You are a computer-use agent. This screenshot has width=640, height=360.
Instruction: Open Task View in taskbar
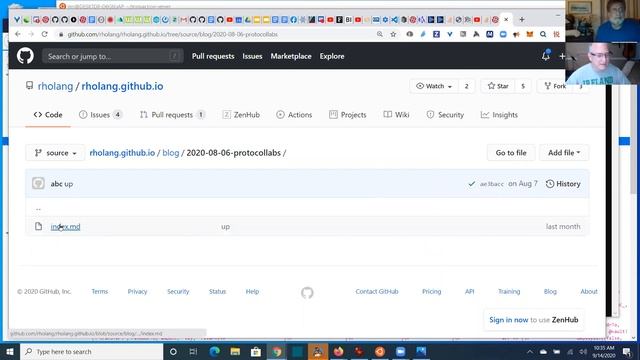193,351
